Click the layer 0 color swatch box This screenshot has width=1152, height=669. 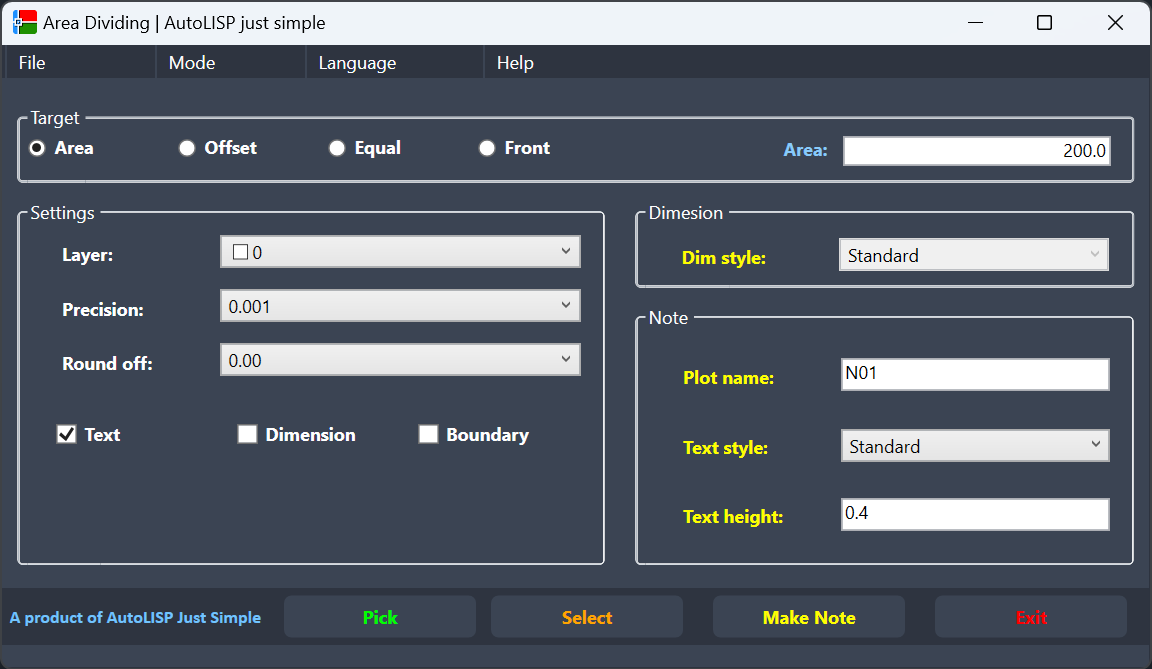pos(240,252)
